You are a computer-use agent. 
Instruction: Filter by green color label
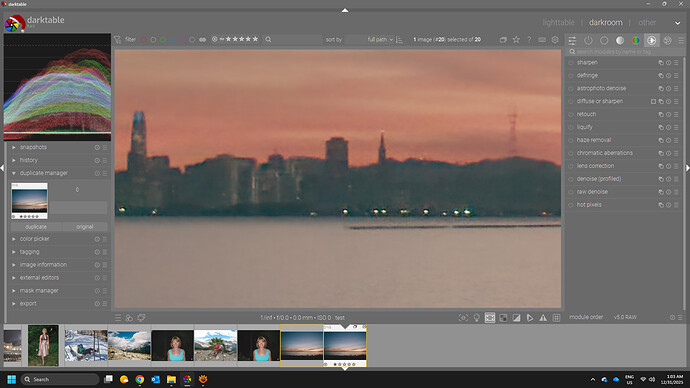click(x=163, y=40)
